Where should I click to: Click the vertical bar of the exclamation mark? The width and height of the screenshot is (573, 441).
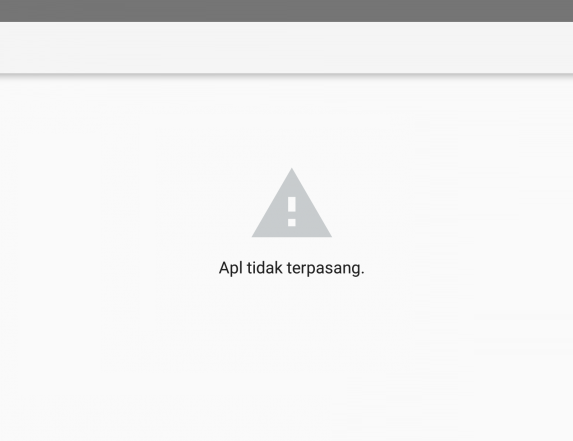[x=292, y=204]
